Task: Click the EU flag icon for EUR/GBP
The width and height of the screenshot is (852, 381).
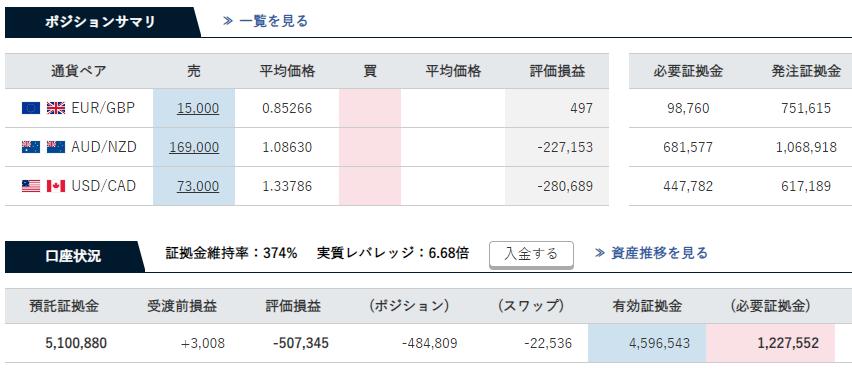Action: (31, 108)
